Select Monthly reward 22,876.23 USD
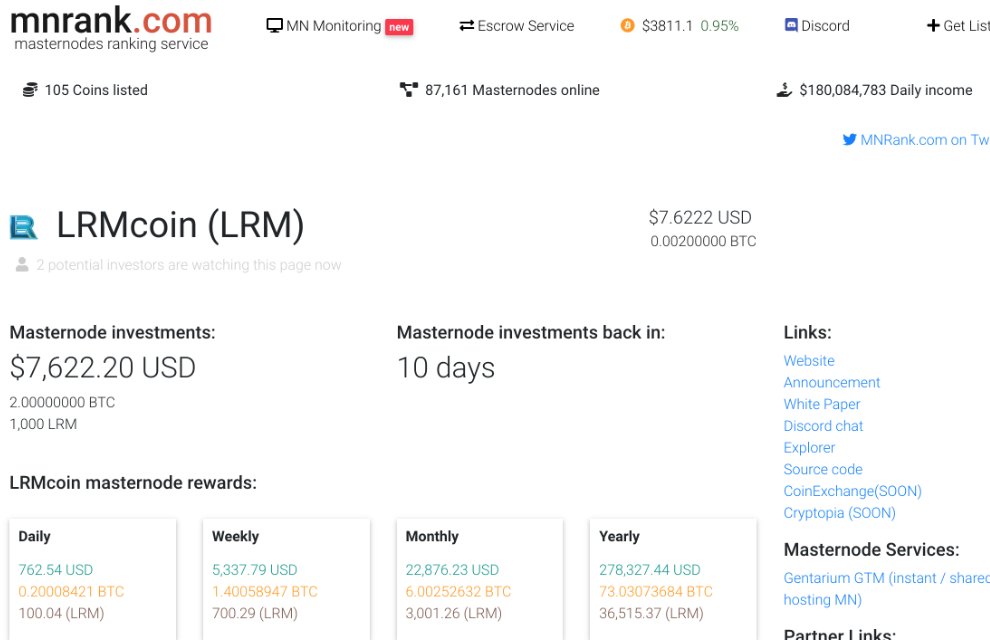Viewport: 990px width, 640px height. 452,570
